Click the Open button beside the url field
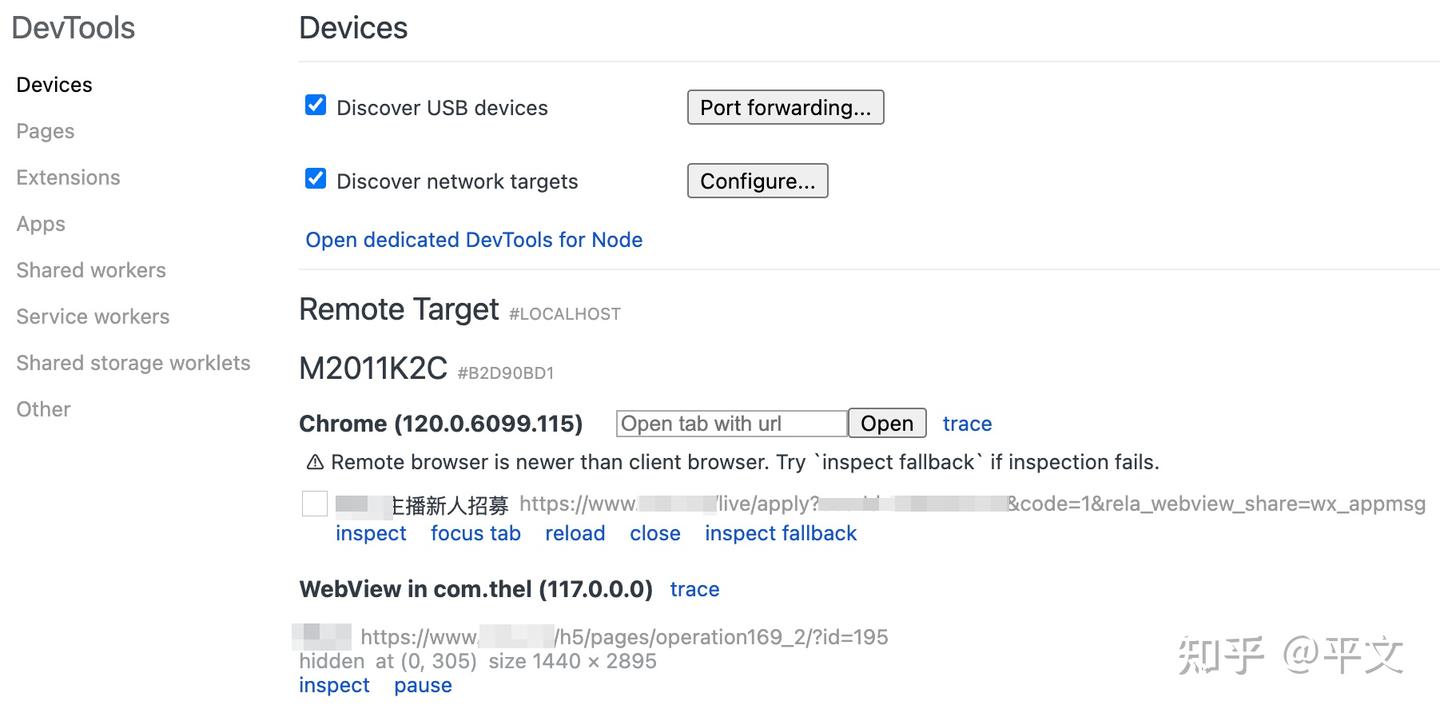This screenshot has width=1440, height=713. 887,423
